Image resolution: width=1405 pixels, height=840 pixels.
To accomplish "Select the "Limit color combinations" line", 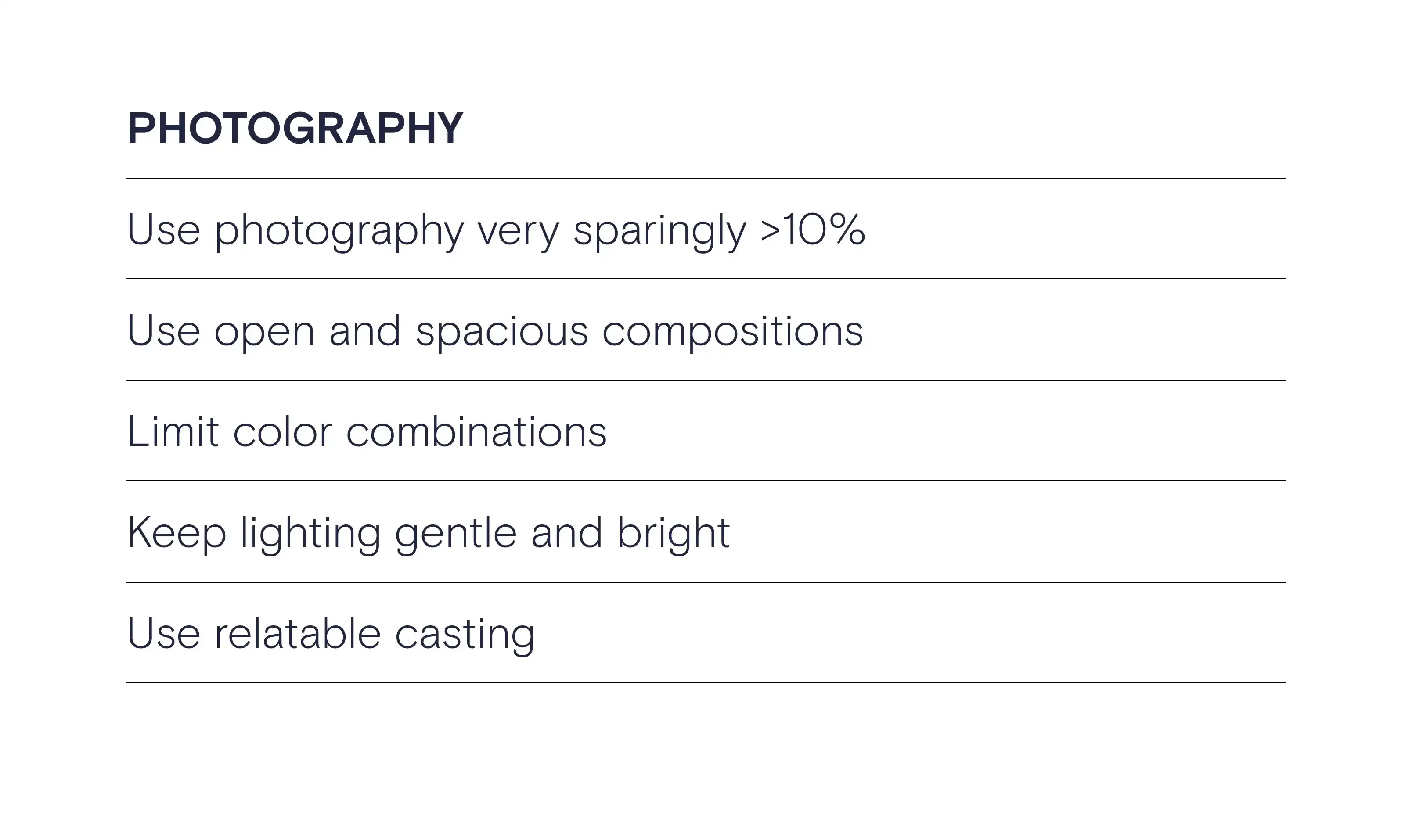I will [x=367, y=432].
